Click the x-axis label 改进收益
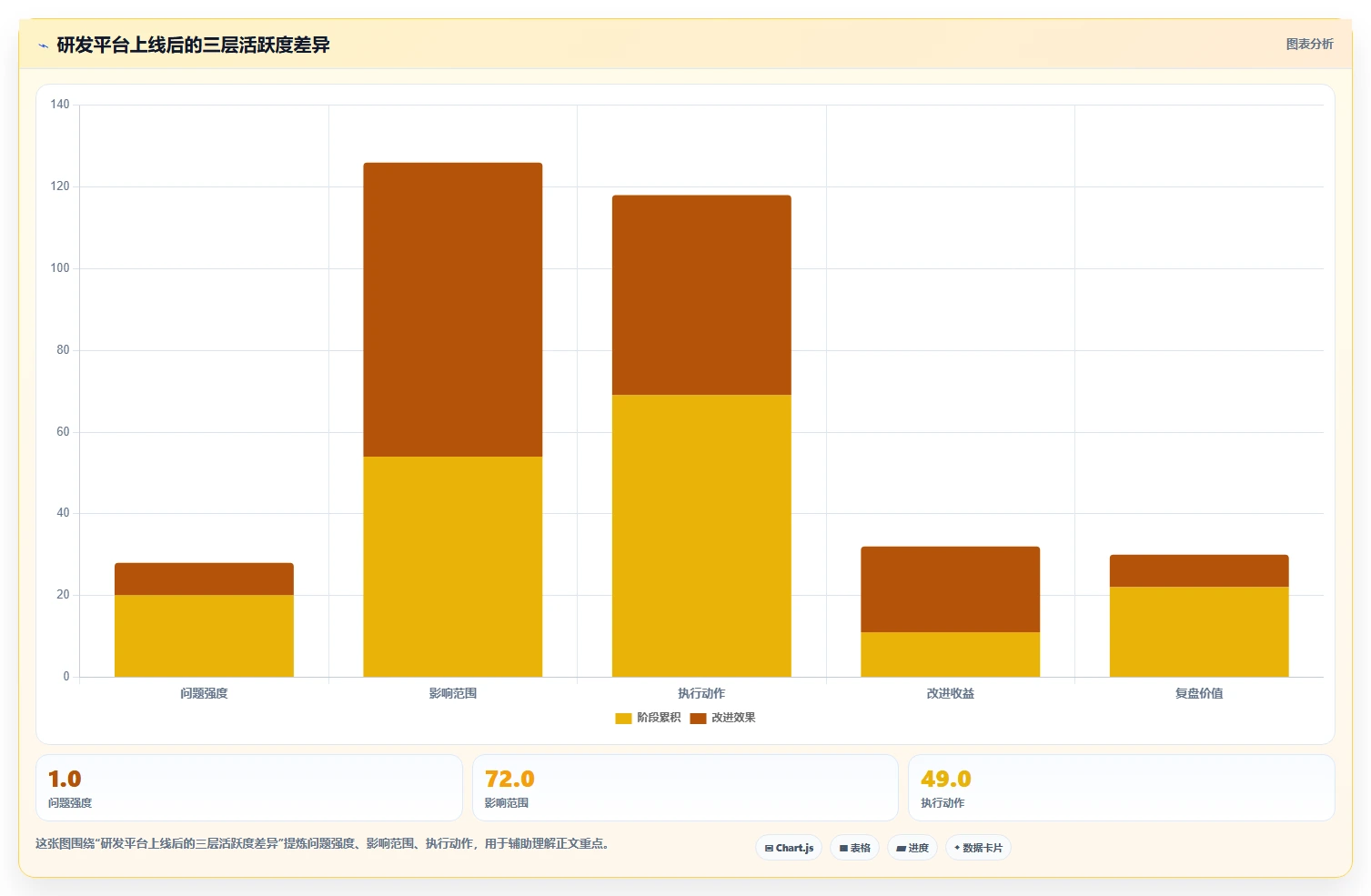Viewport: 1371px width, 896px height. [951, 693]
